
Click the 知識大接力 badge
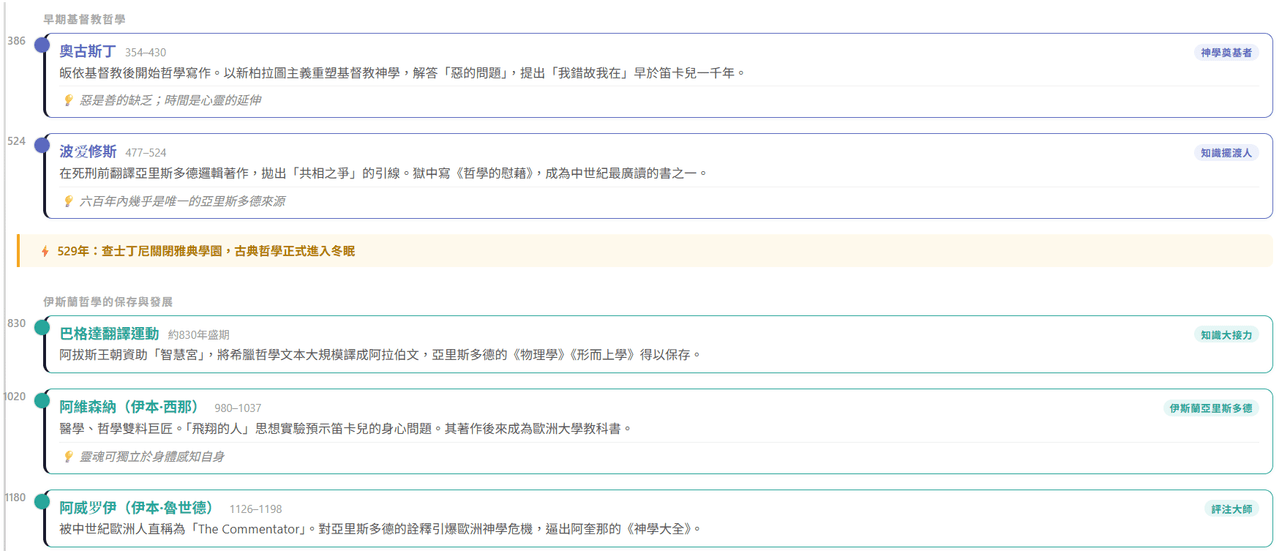(1225, 335)
